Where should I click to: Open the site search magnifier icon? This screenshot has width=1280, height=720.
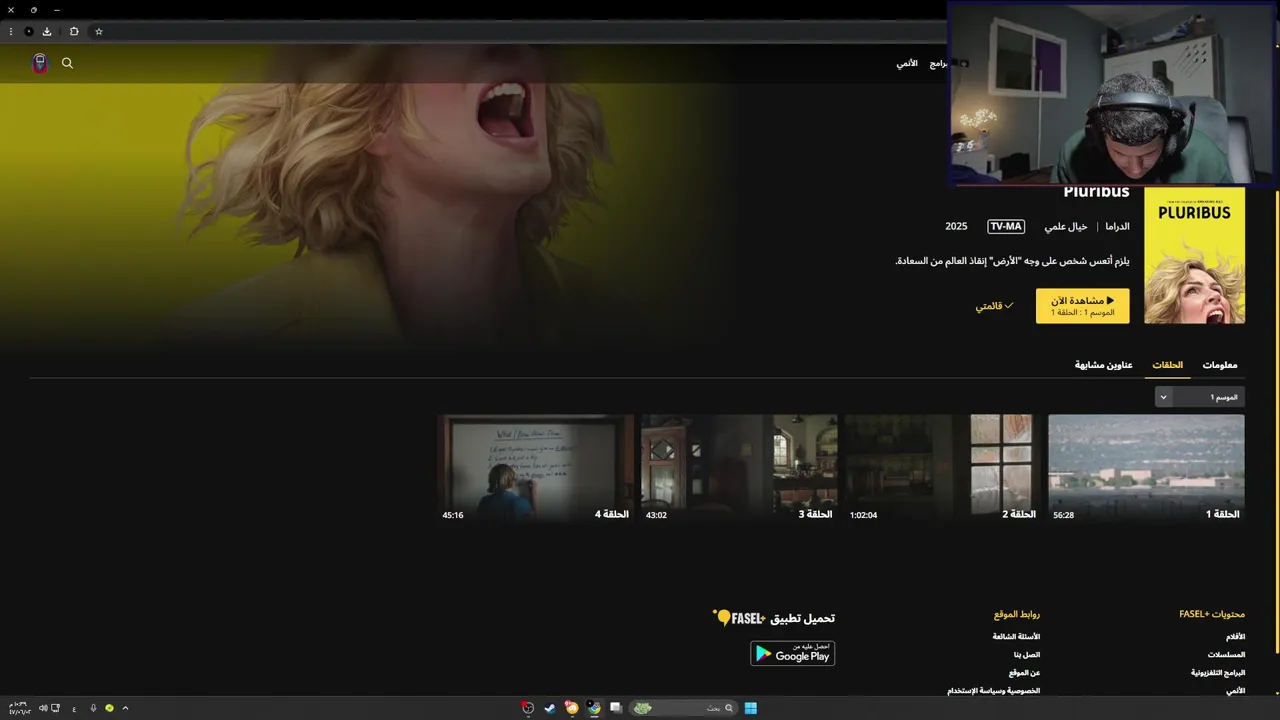click(x=67, y=63)
